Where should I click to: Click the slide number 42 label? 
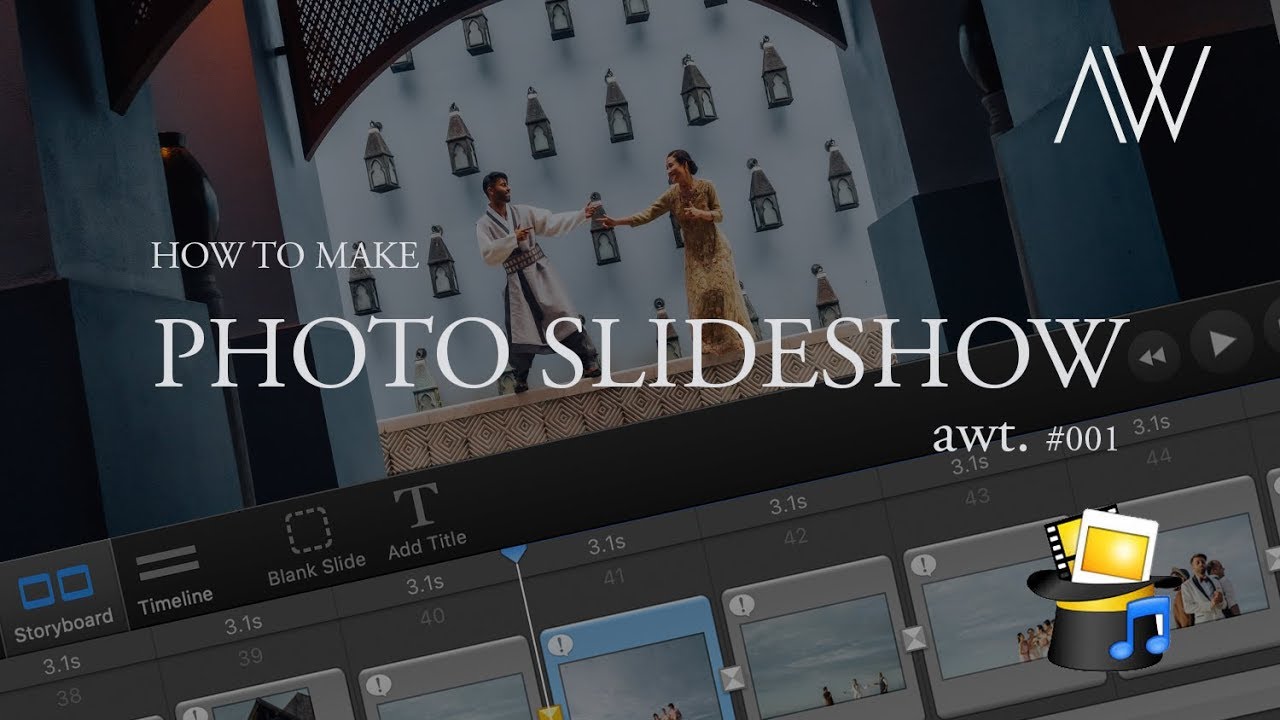click(795, 537)
